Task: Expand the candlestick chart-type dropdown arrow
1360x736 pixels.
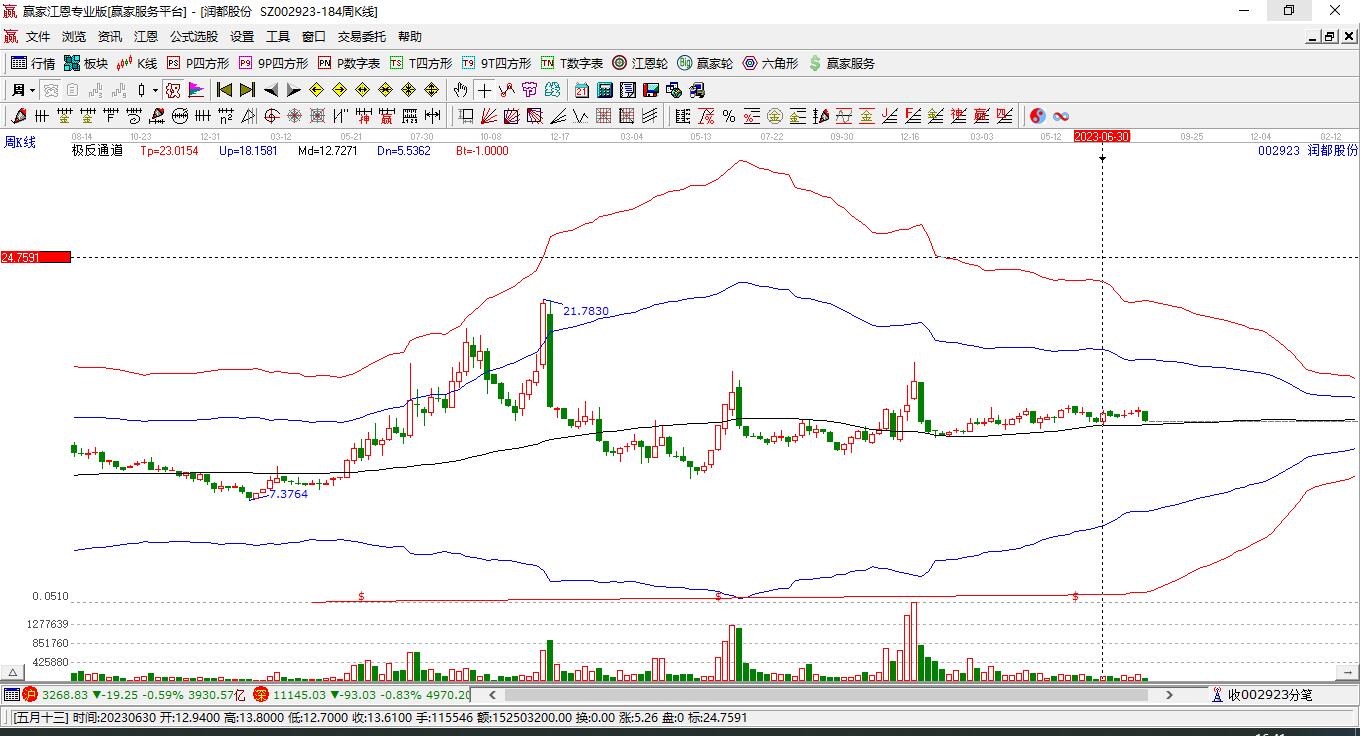Action: (155, 90)
